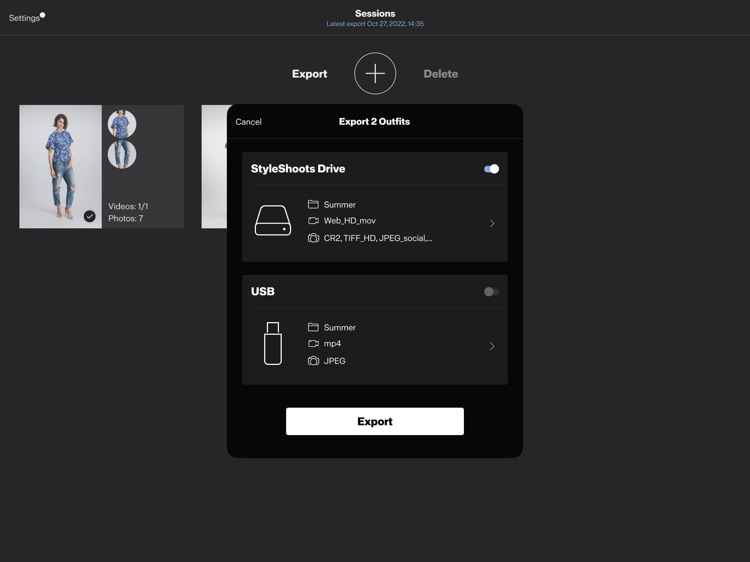
Task: Click the plus icon to add session
Action: click(x=375, y=73)
